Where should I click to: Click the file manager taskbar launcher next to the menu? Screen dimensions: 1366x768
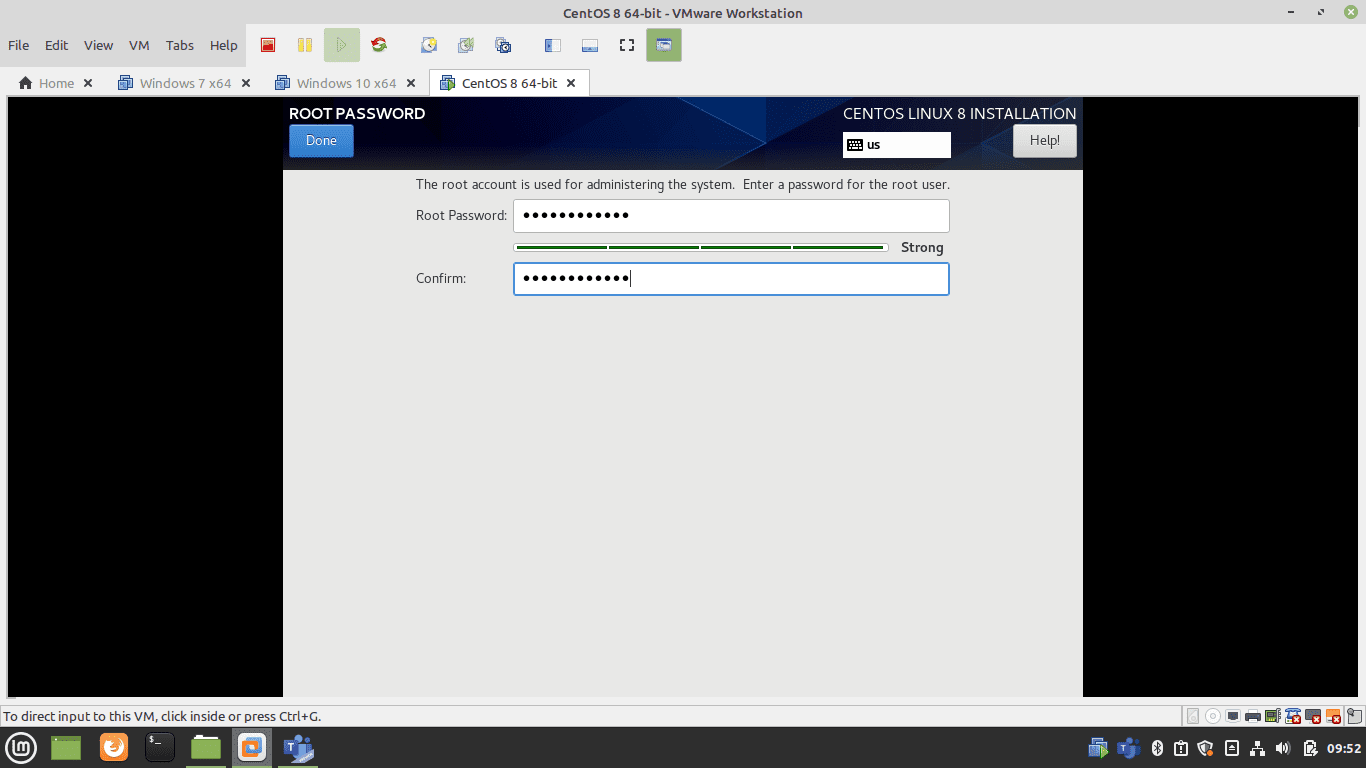pos(67,747)
